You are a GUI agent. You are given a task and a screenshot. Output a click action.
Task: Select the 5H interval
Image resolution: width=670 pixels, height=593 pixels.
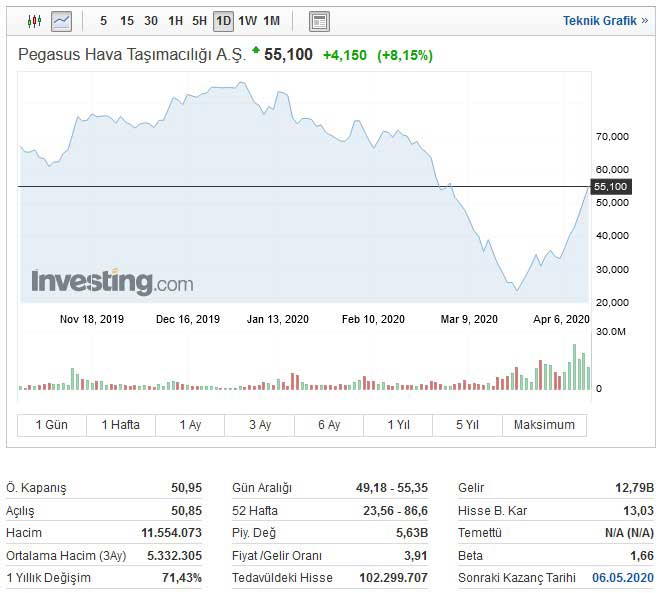(x=199, y=21)
